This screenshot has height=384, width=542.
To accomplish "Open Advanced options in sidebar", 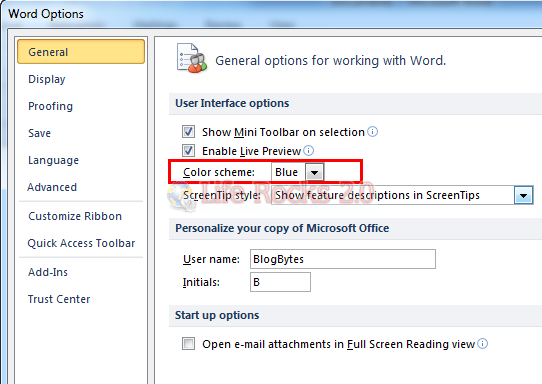I will pos(52,187).
